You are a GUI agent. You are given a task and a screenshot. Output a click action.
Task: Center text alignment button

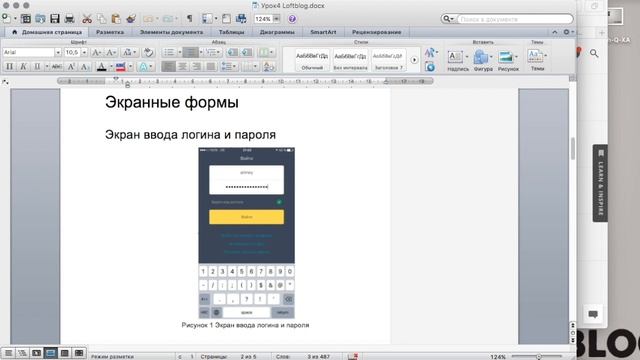182,66
